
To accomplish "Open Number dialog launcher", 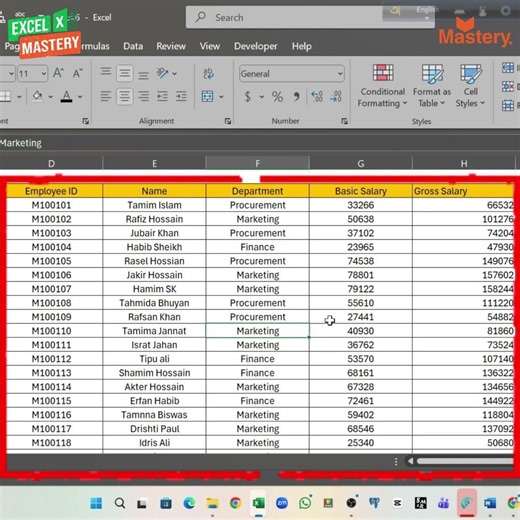I will [x=344, y=121].
